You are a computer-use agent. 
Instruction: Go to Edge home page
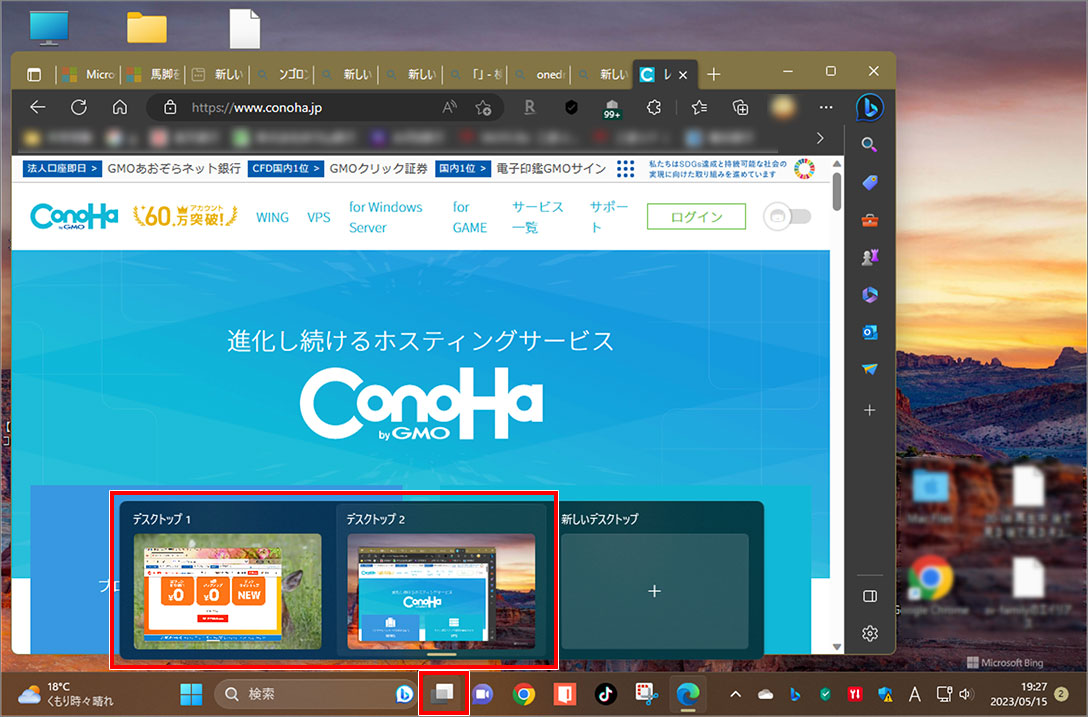120,108
